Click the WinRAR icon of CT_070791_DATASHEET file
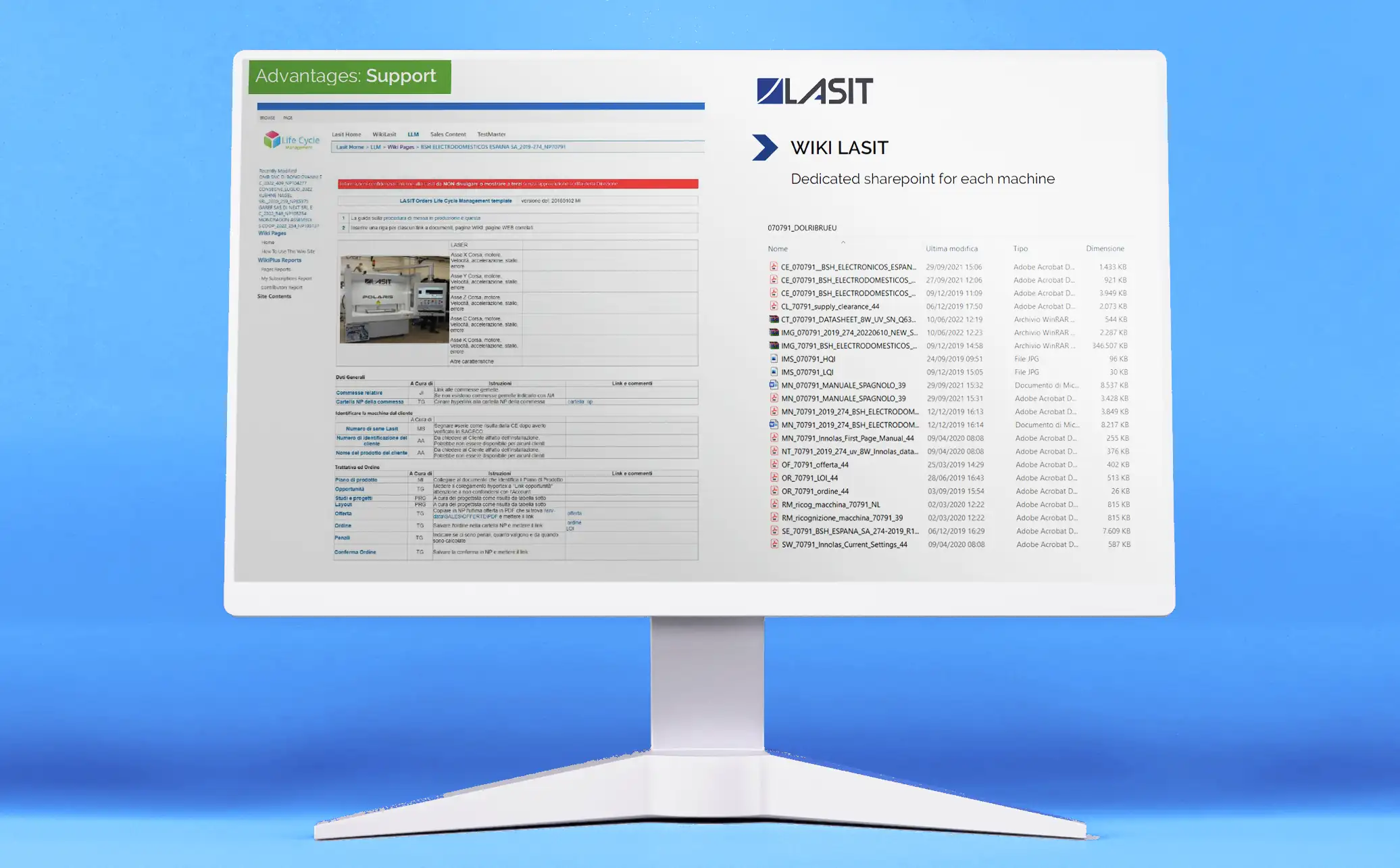The image size is (1400, 868). (774, 319)
